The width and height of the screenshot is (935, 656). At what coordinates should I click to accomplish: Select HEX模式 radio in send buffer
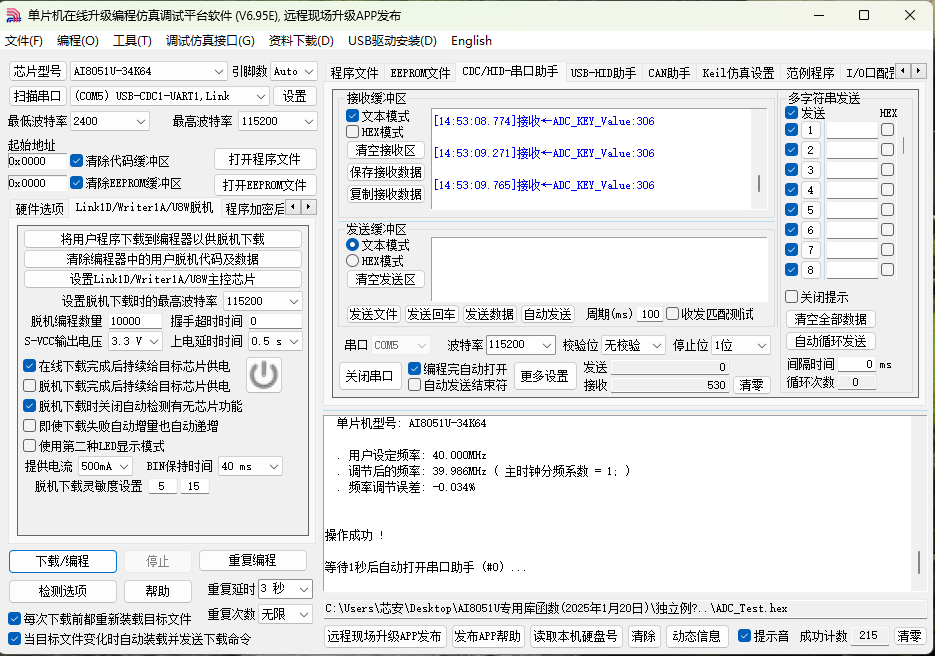click(x=353, y=260)
